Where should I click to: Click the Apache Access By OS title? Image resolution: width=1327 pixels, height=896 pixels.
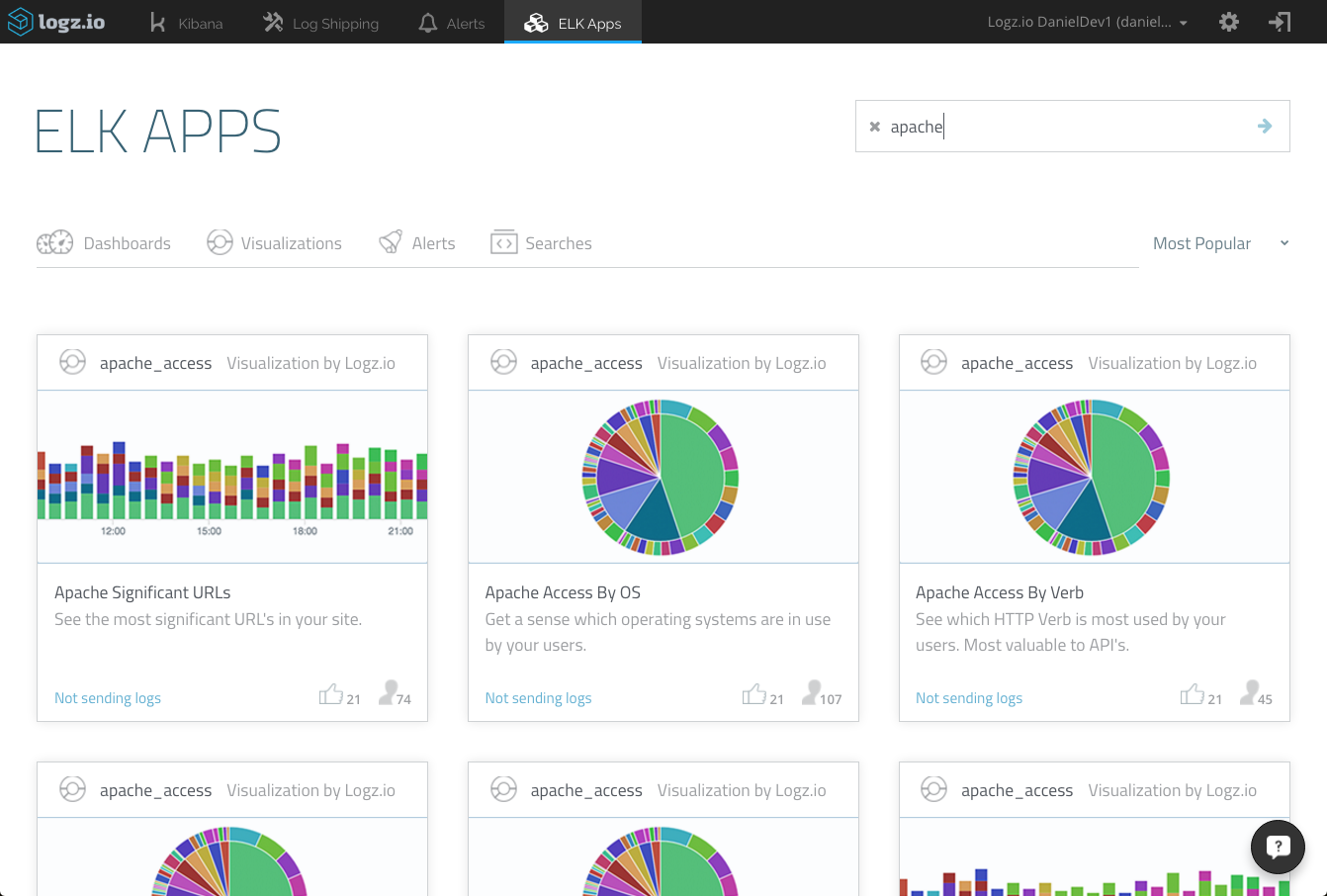(563, 592)
